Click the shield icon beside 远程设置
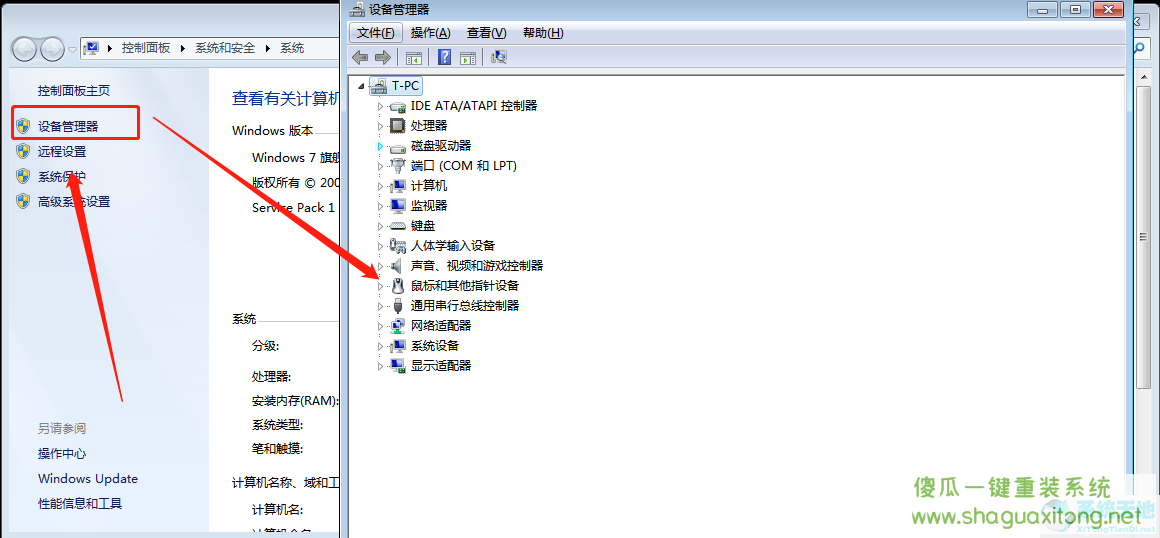Screen dimensions: 1160x538 coord(23,152)
